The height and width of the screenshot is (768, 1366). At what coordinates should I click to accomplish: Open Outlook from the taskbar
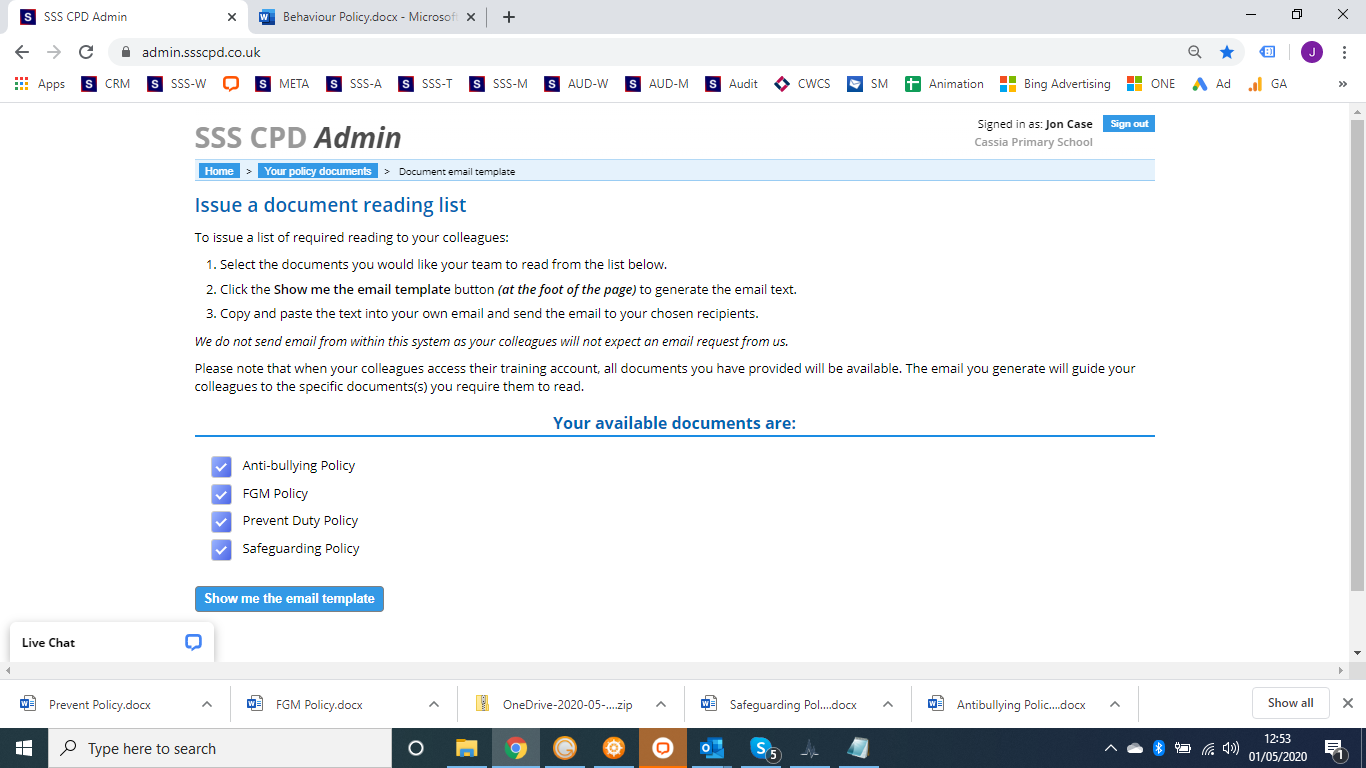(x=711, y=748)
